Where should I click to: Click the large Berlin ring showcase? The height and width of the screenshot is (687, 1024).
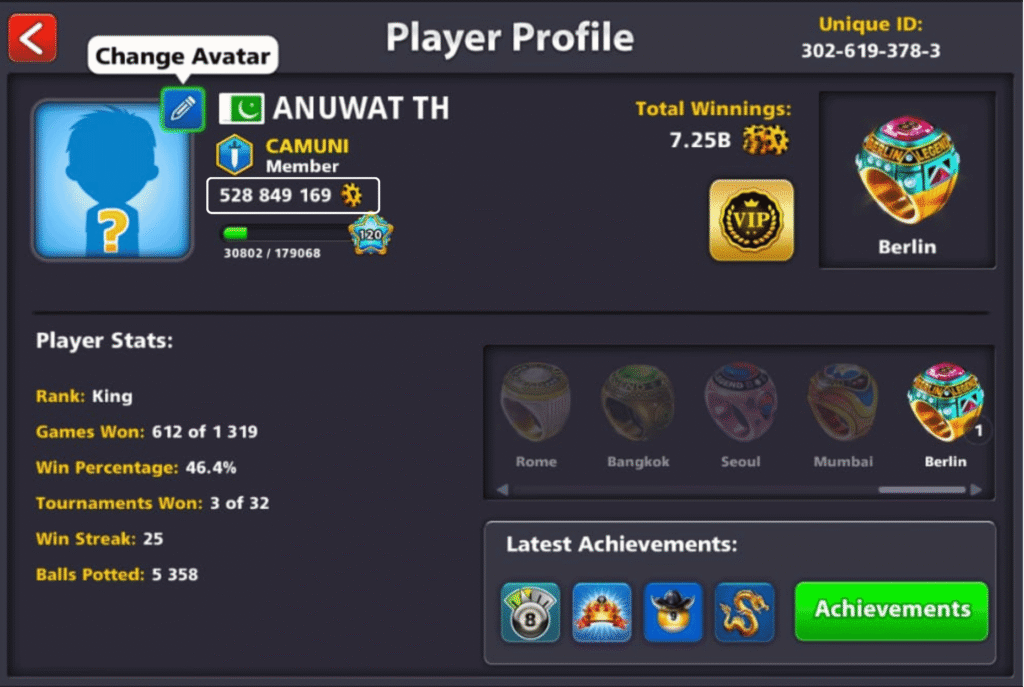[x=907, y=180]
